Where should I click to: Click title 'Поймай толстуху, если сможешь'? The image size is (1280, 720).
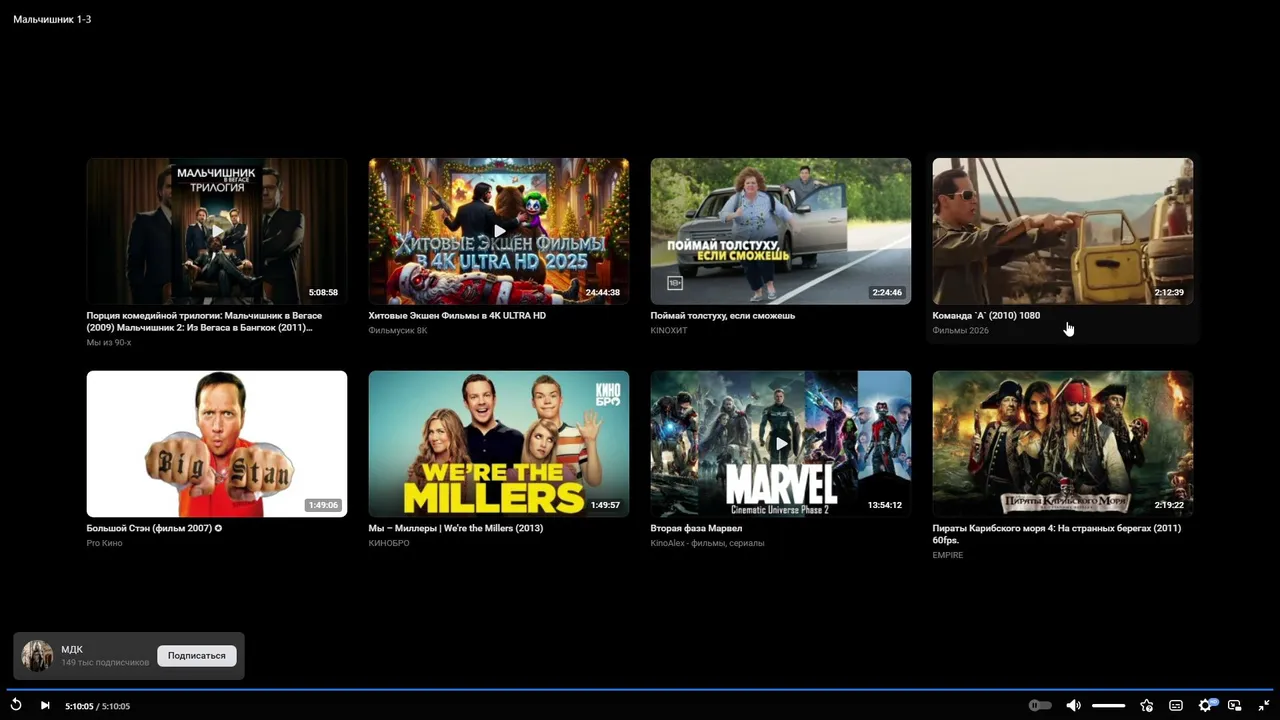coord(723,315)
